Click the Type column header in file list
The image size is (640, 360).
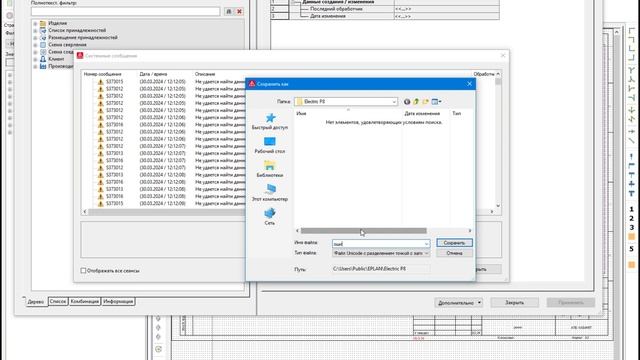click(457, 113)
